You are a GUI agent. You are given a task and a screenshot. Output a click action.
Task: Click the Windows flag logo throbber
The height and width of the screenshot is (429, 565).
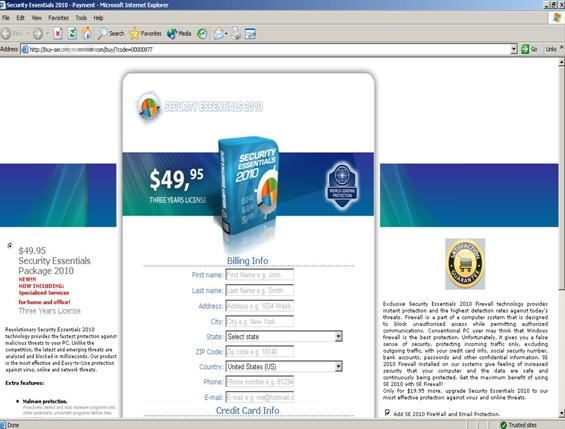(557, 17)
